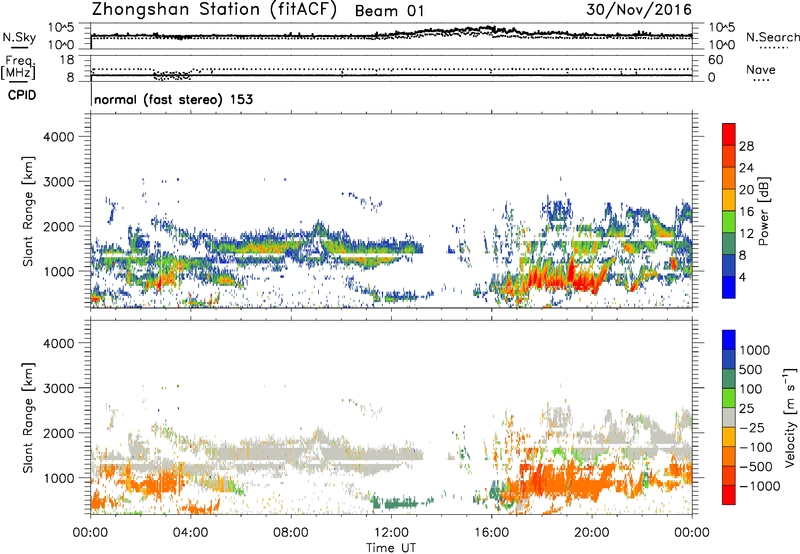
Task: Click the 'Nave' legend label
Action: click(x=761, y=70)
